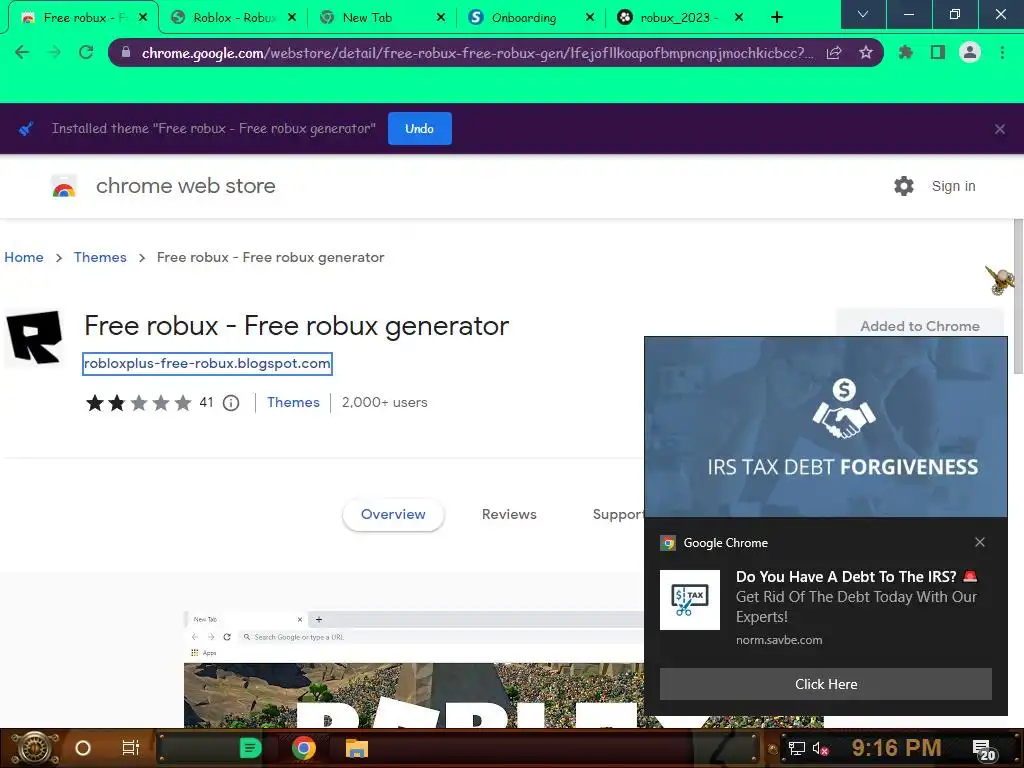Open Chrome Web Store settings gear
Image resolution: width=1024 pixels, height=768 pixels.
[904, 186]
